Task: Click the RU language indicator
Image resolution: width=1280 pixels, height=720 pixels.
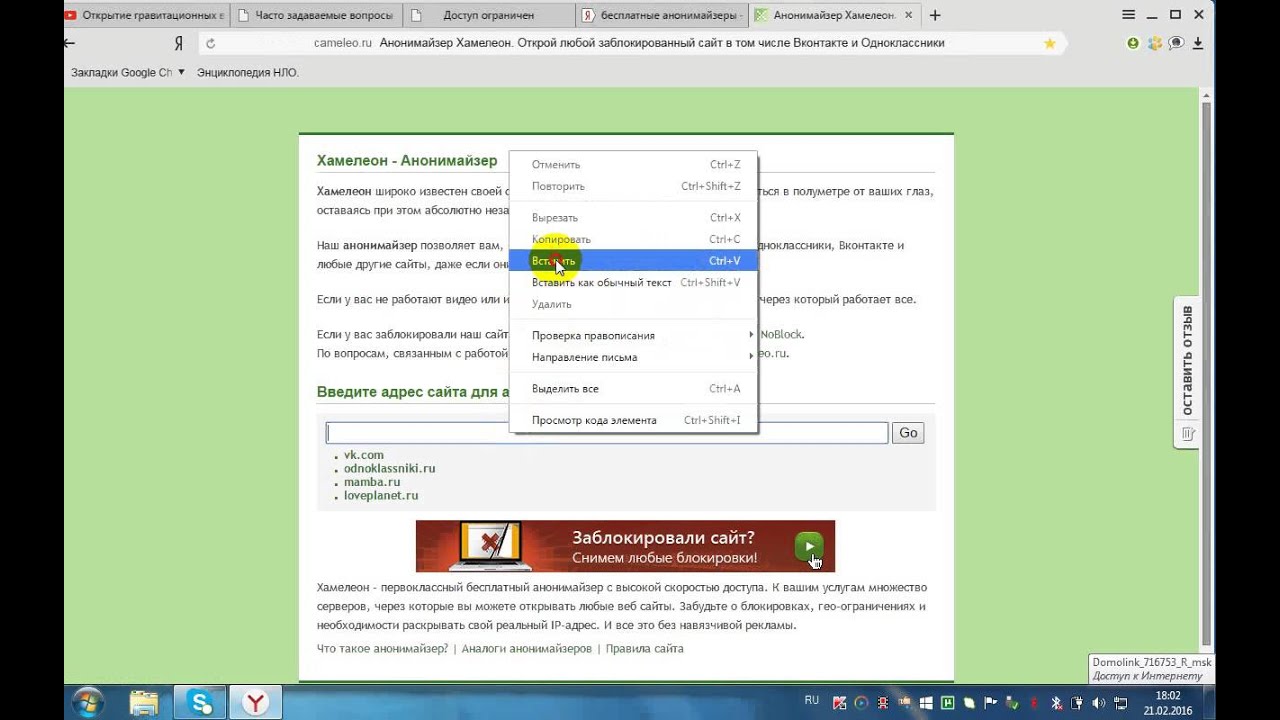Action: pos(811,701)
